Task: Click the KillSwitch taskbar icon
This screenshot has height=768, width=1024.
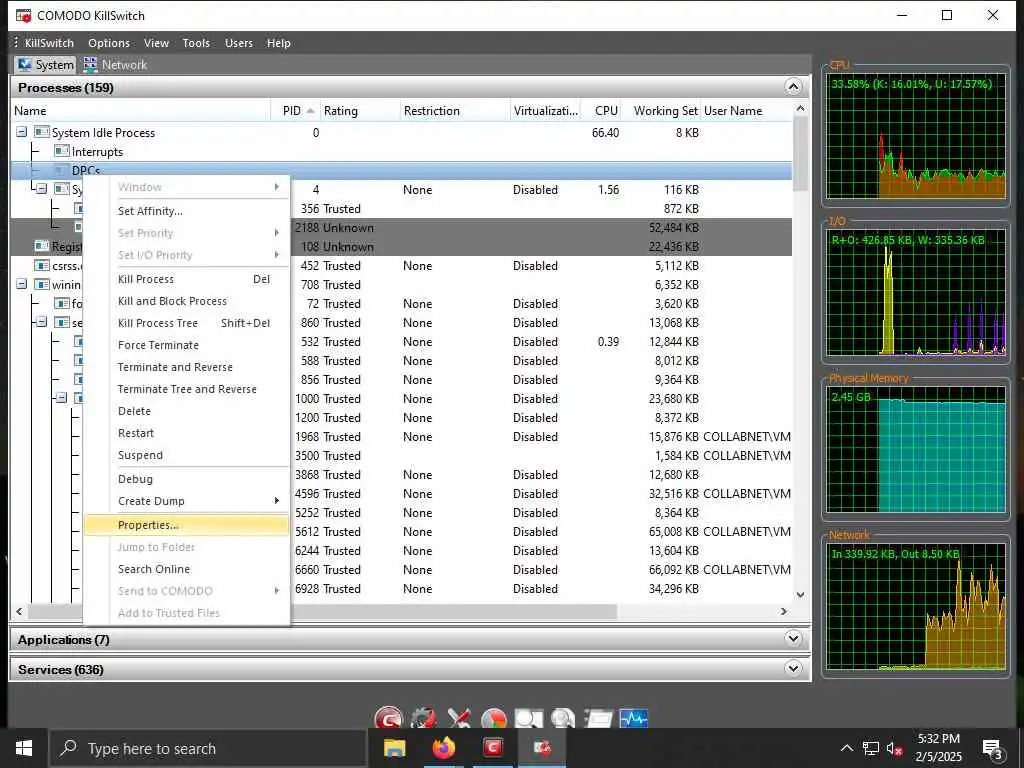Action: point(542,748)
